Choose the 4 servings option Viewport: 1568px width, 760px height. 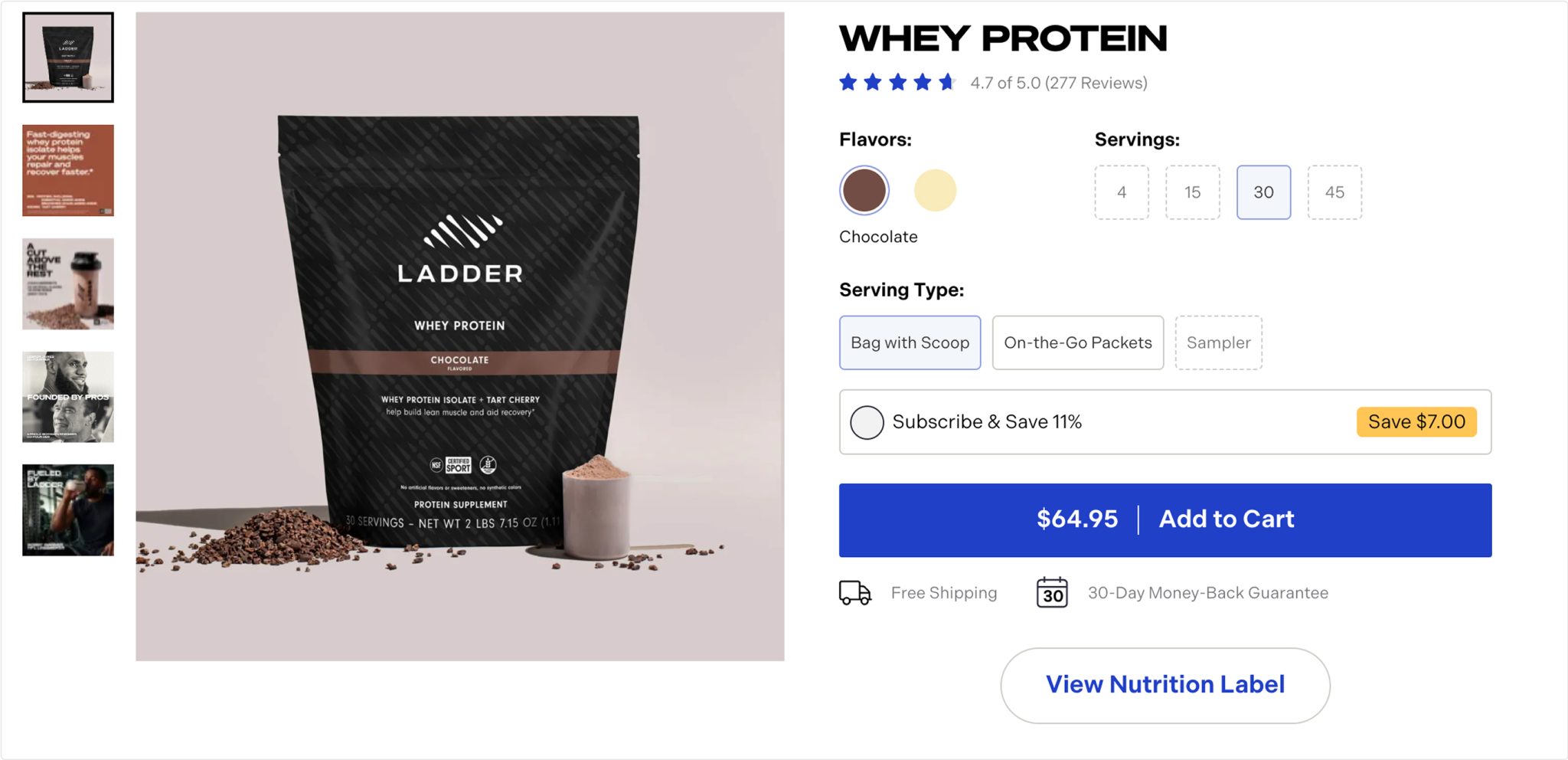(1122, 192)
